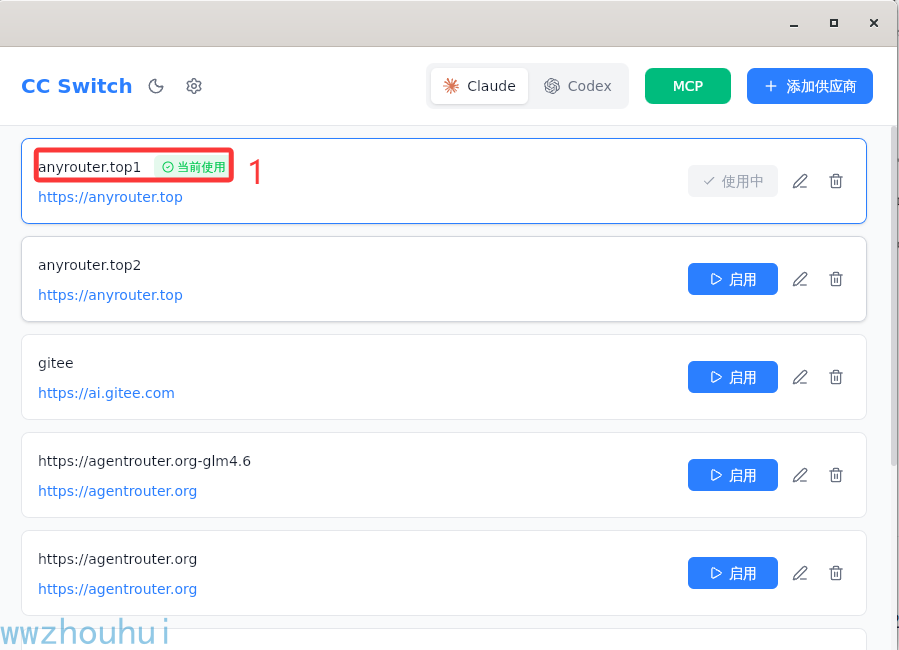Image resolution: width=899 pixels, height=650 pixels.
Task: Open agentrouter.org-glm4.6 URL link
Action: click(118, 491)
